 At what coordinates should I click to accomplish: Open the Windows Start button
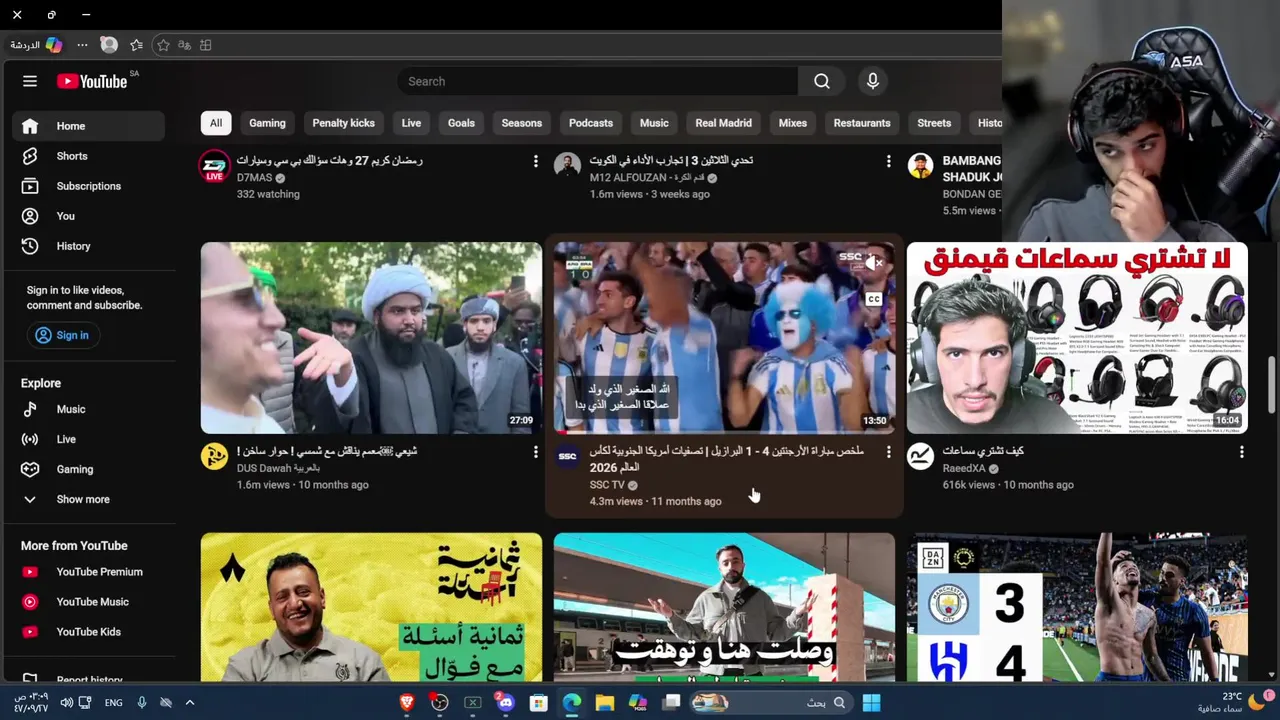[871, 702]
